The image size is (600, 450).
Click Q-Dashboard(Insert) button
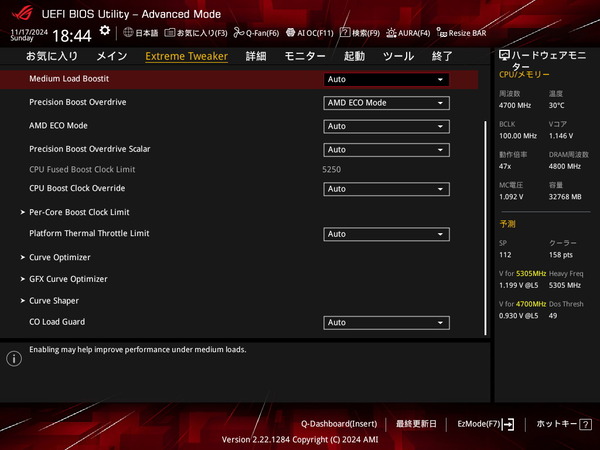click(339, 424)
